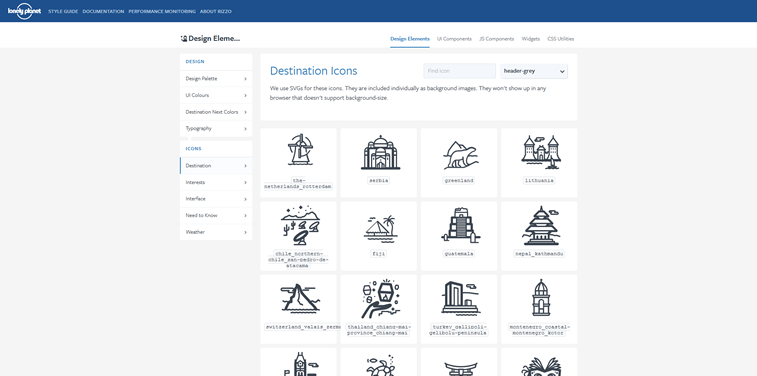Click the Lonely Planet logo
The width and height of the screenshot is (757, 376).
24,11
